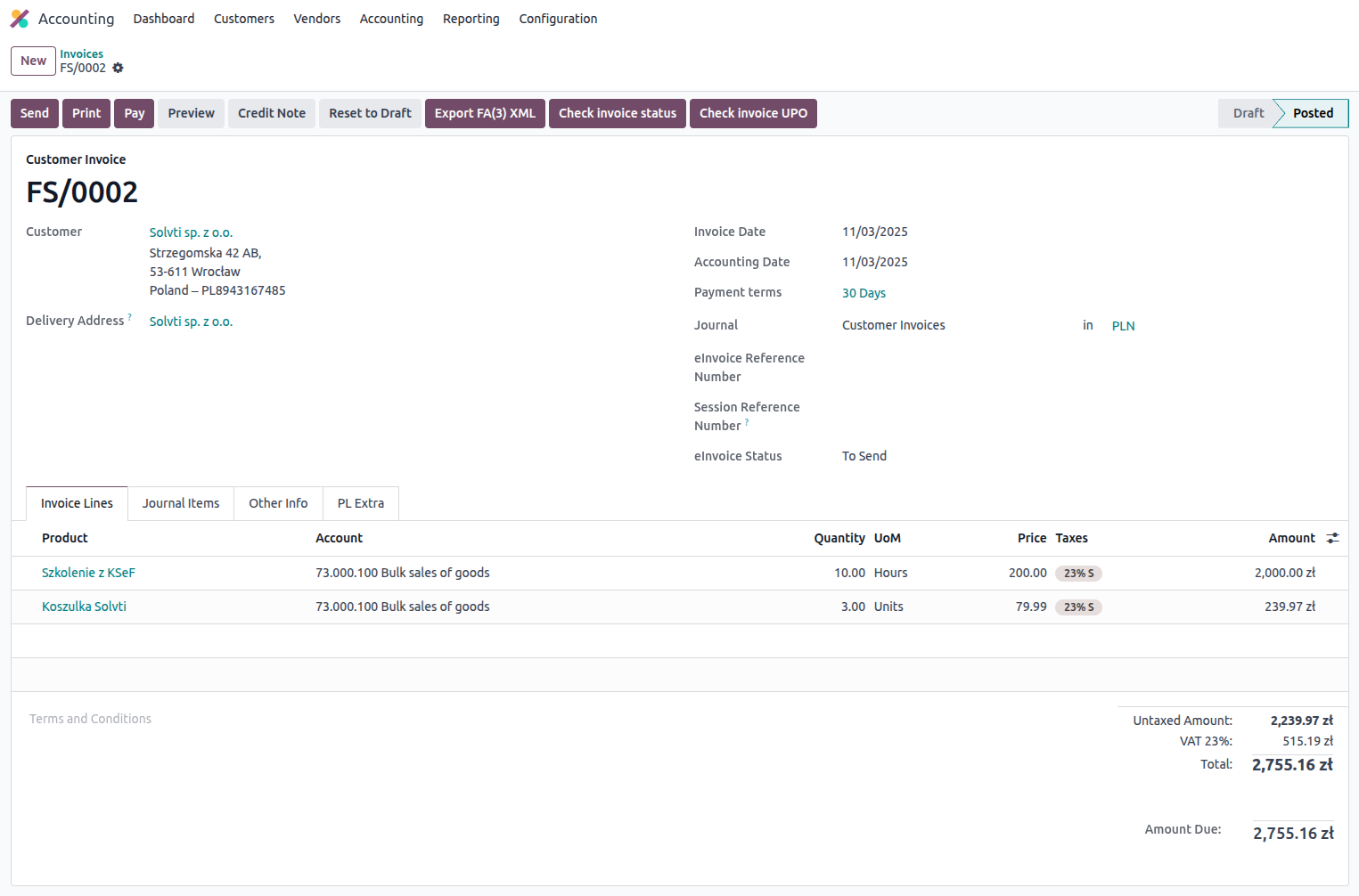Click the help tooltip beside Session Reference Number
The width and height of the screenshot is (1359, 896).
[747, 422]
